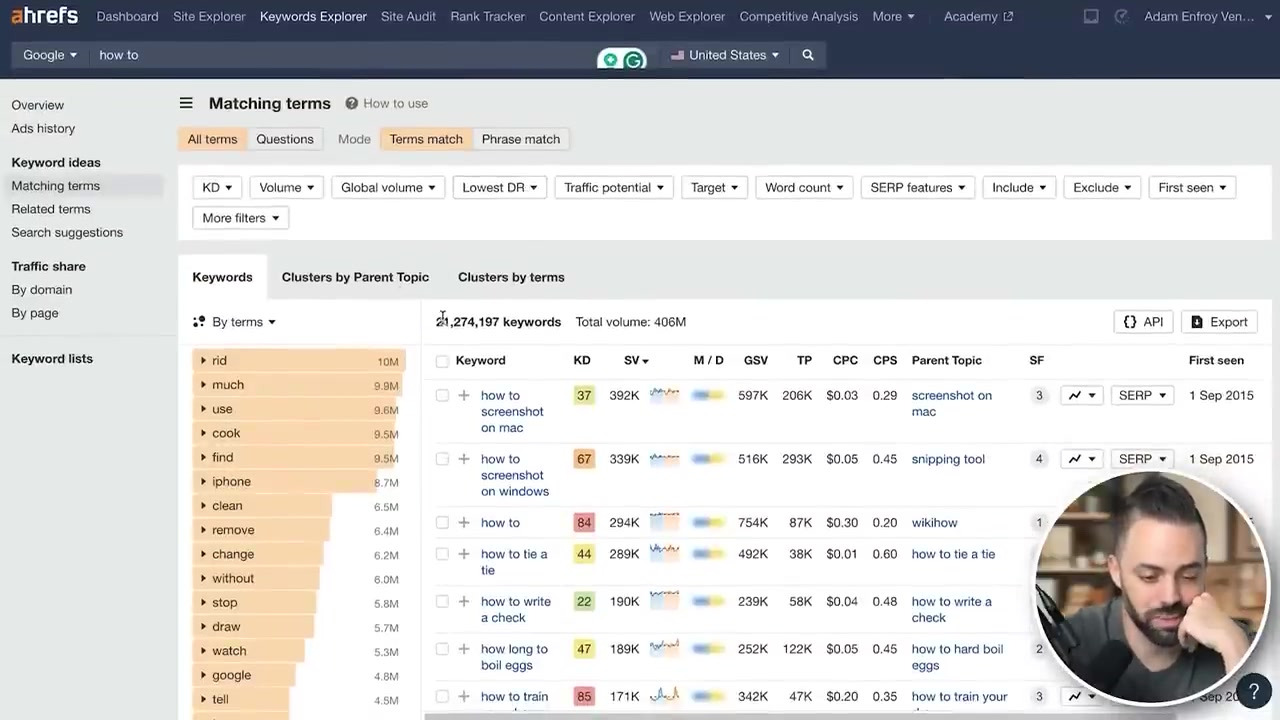Screen dimensions: 1280x720
Task: Sort by the SV column header
Action: point(636,361)
